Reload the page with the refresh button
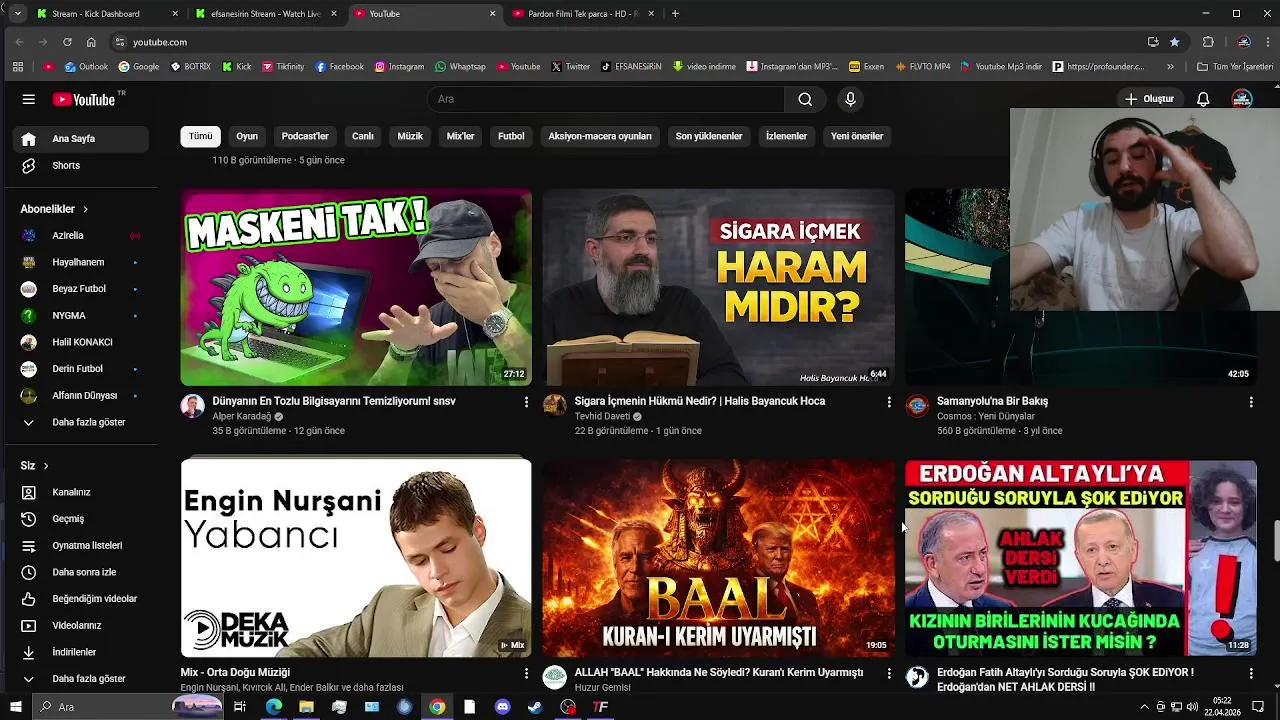The height and width of the screenshot is (720, 1280). pyautogui.click(x=67, y=42)
